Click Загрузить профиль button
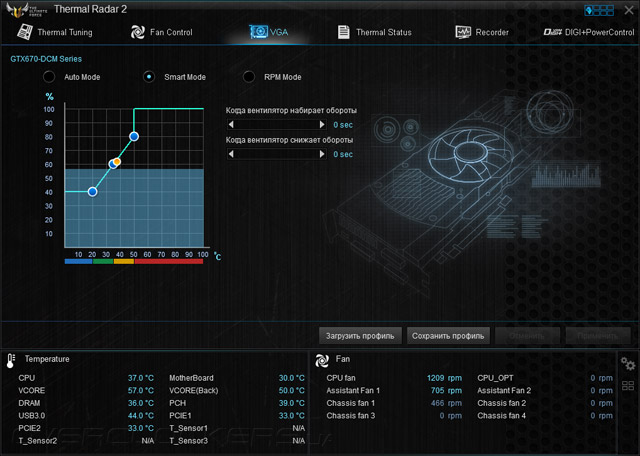Image resolution: width=640 pixels, height=456 pixels. coord(360,336)
